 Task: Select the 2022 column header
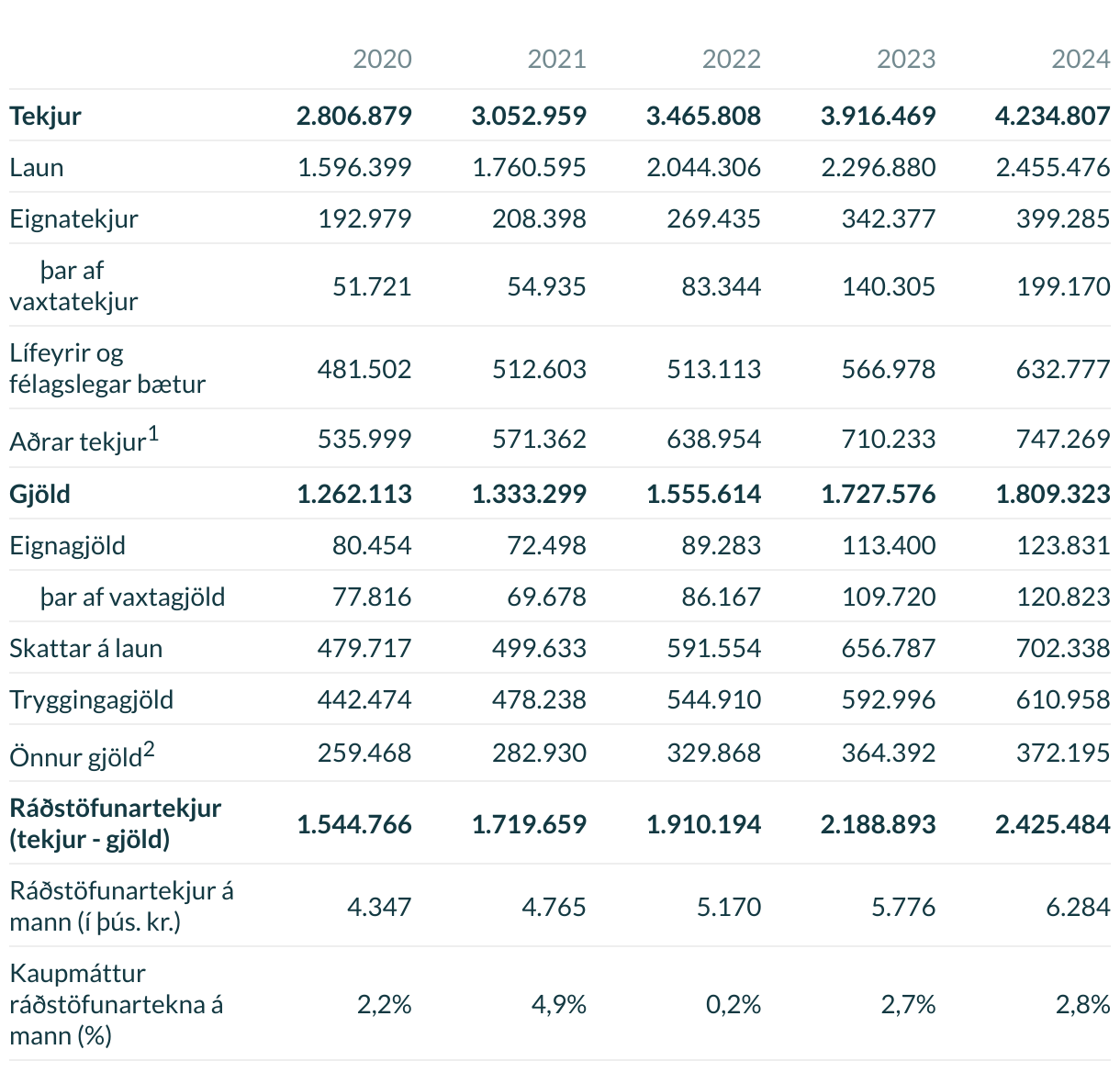732,60
